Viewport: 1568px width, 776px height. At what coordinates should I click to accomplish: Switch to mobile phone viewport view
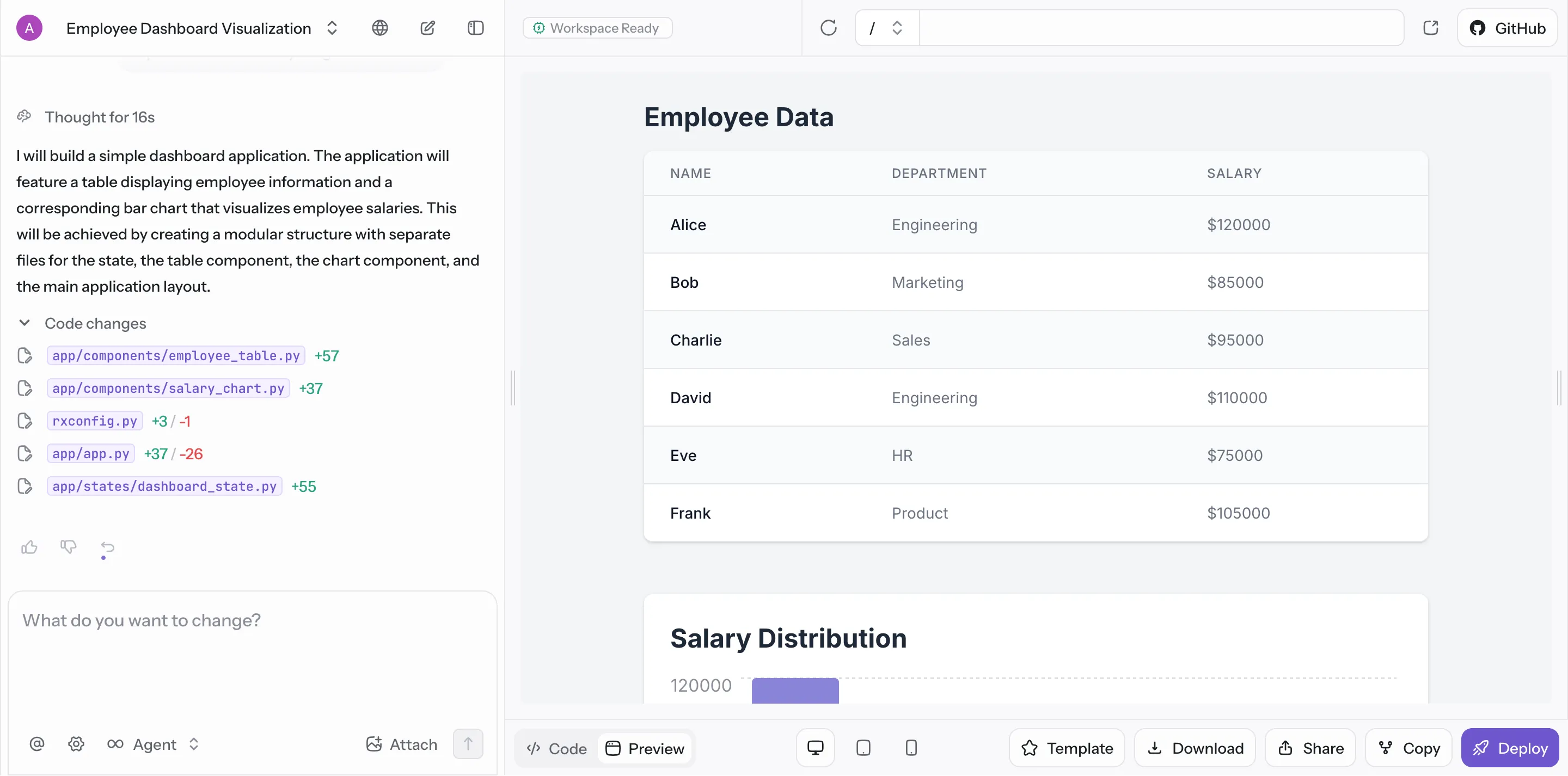(x=911, y=747)
